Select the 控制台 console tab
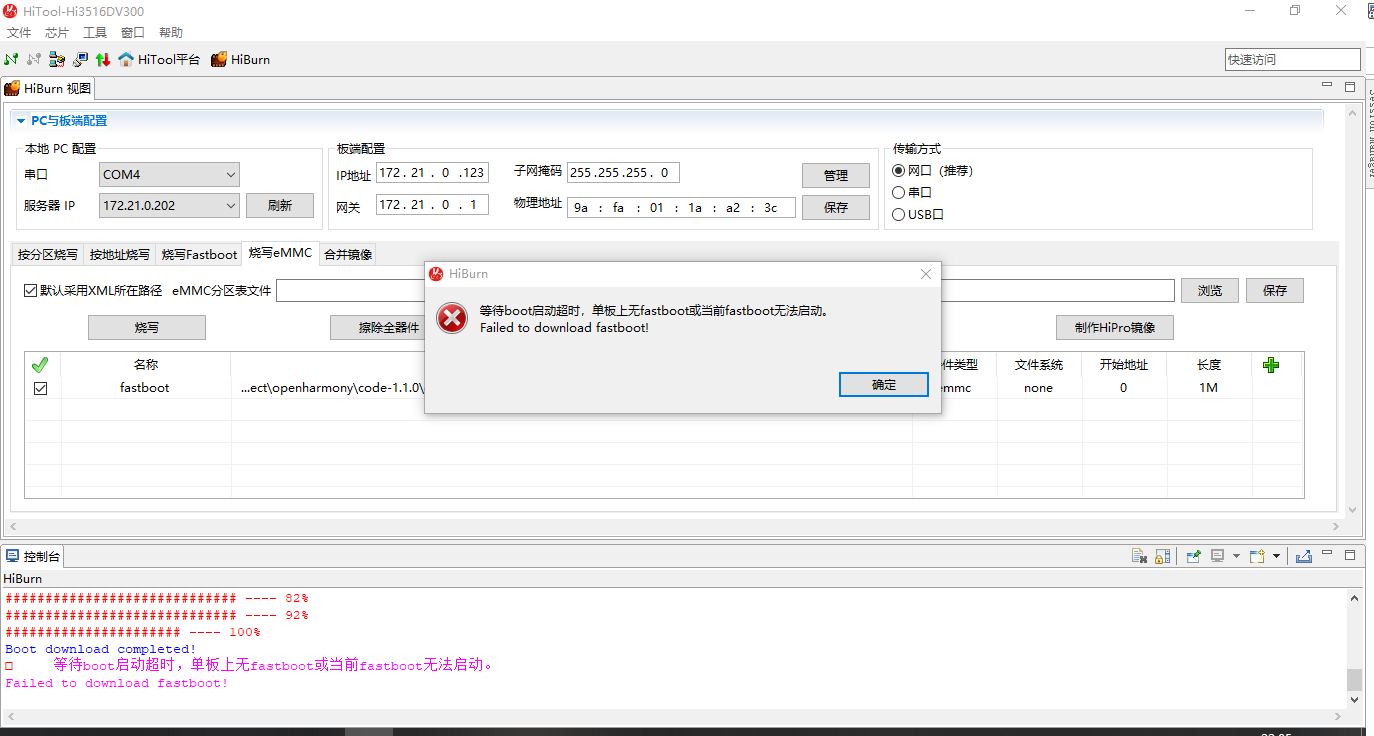 point(33,556)
